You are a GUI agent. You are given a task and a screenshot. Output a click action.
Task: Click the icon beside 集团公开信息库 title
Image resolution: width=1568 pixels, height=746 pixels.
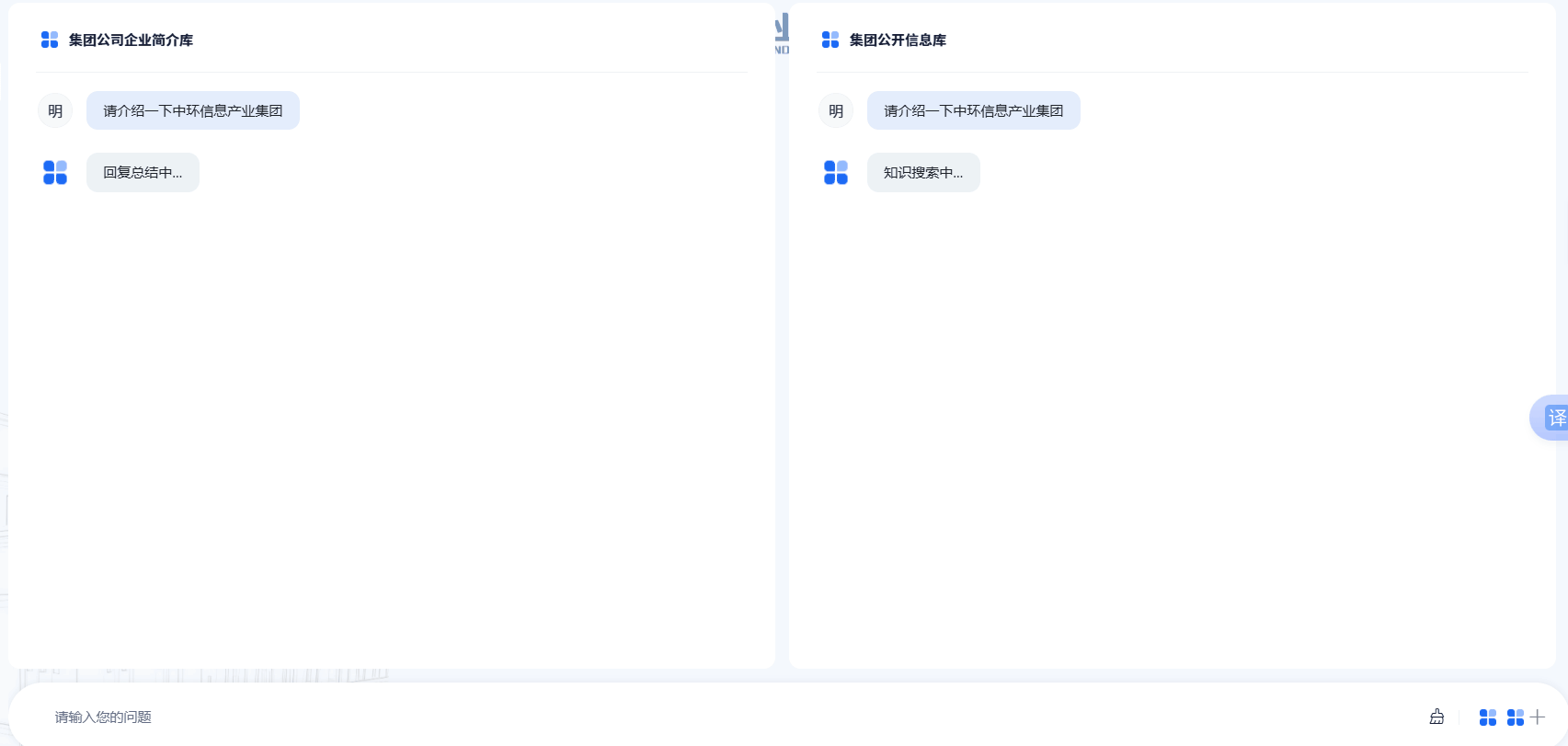[x=830, y=40]
